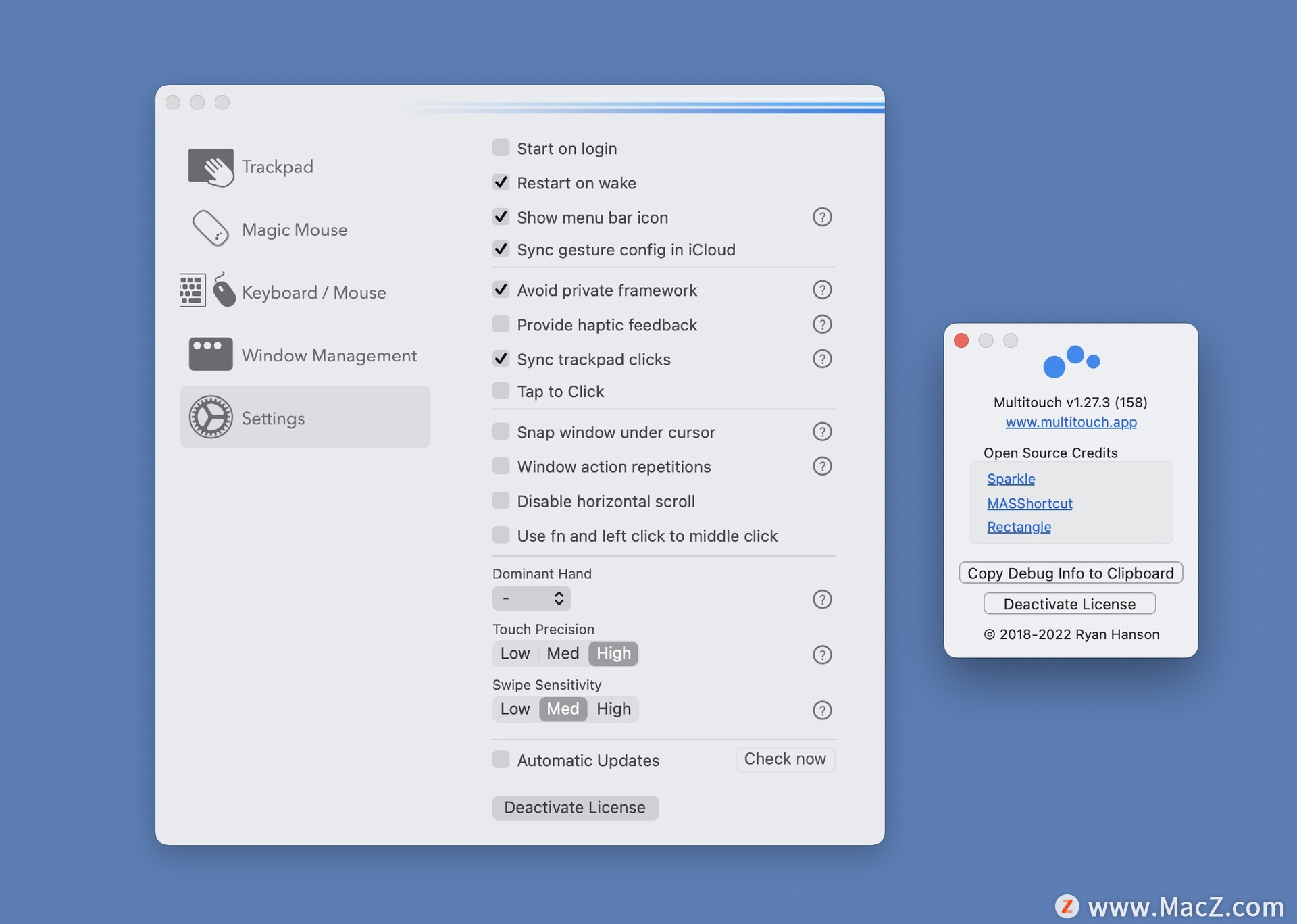This screenshot has width=1297, height=924.
Task: Uncheck Avoid private framework
Action: [x=501, y=290]
